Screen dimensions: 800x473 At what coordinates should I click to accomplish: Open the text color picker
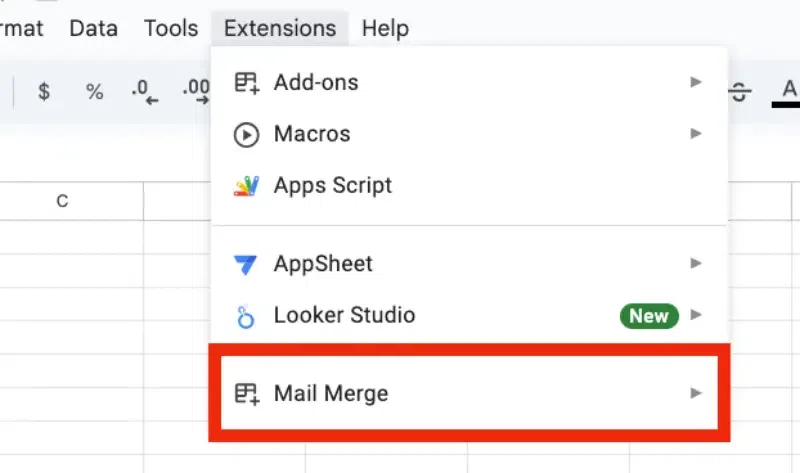pos(789,92)
